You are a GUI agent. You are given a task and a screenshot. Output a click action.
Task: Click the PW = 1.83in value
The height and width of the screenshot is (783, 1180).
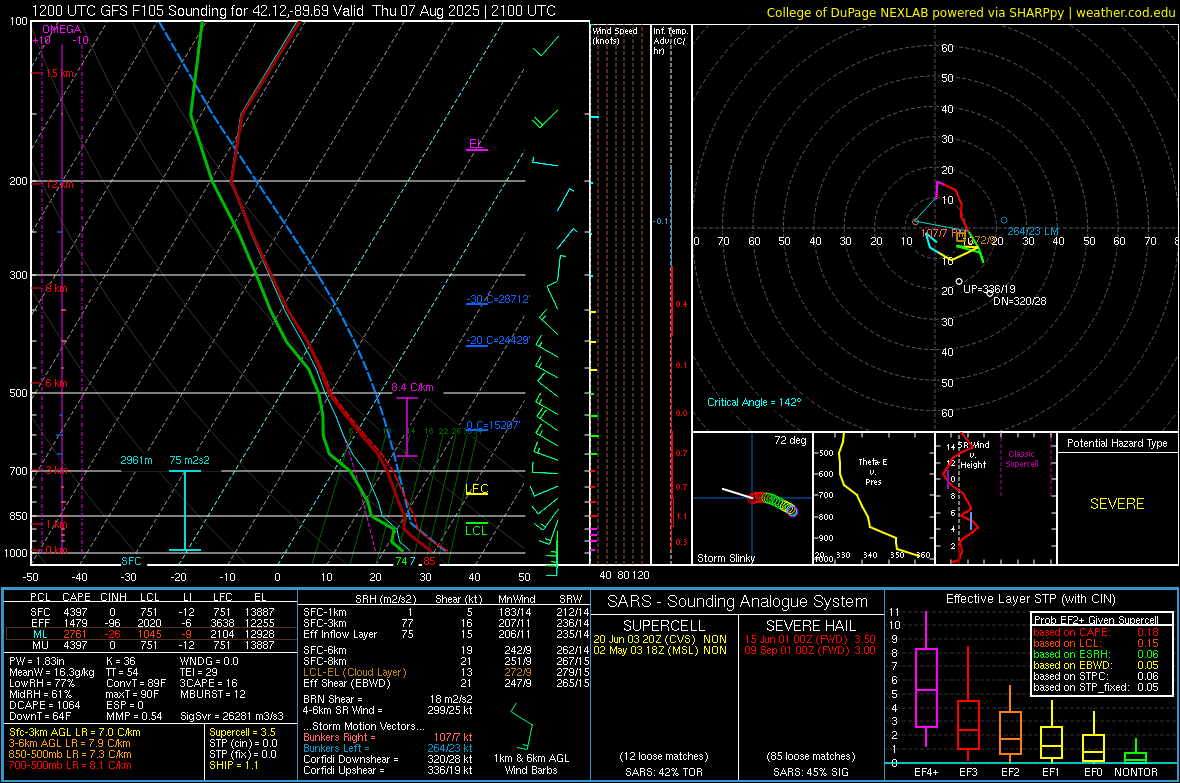pyautogui.click(x=40, y=661)
